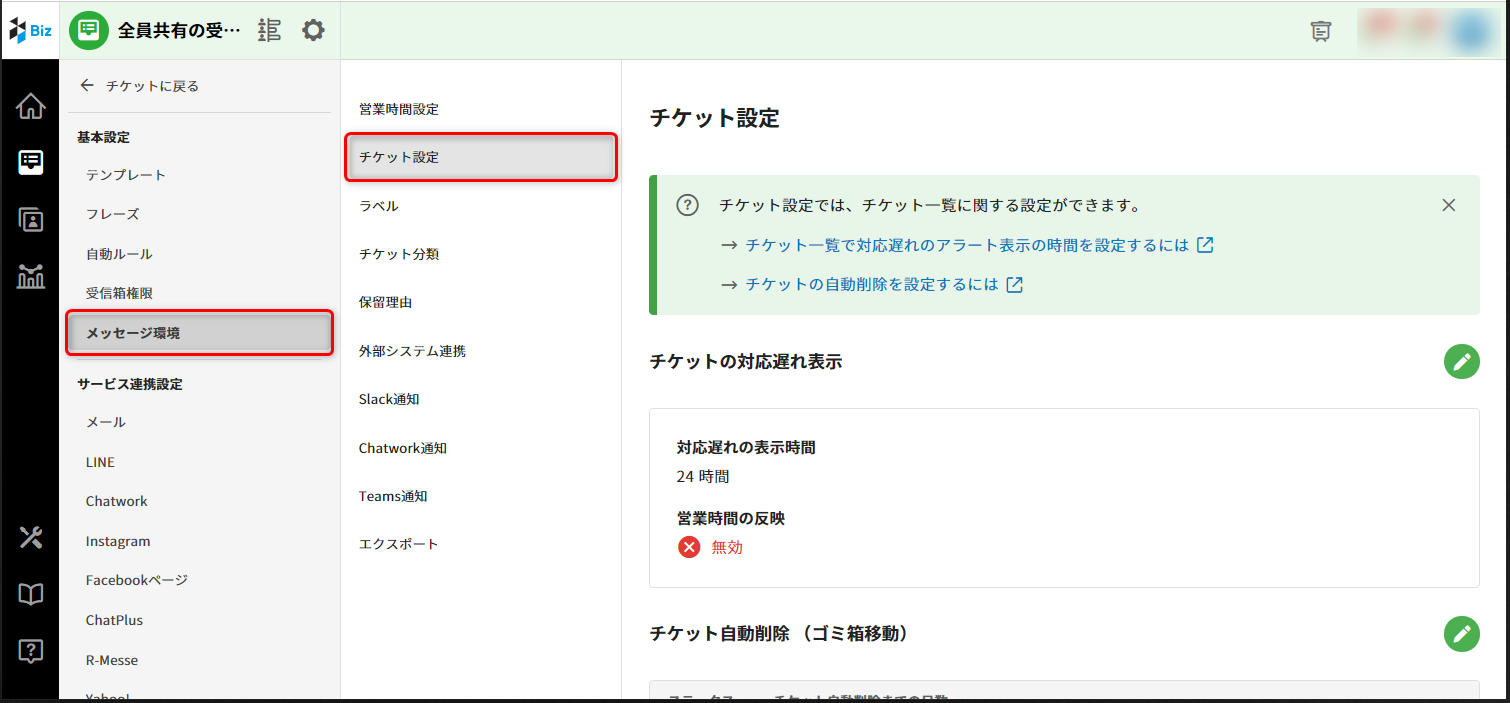The image size is (1510, 703).
Task: Open the contacts icon in left rail
Action: [31, 220]
